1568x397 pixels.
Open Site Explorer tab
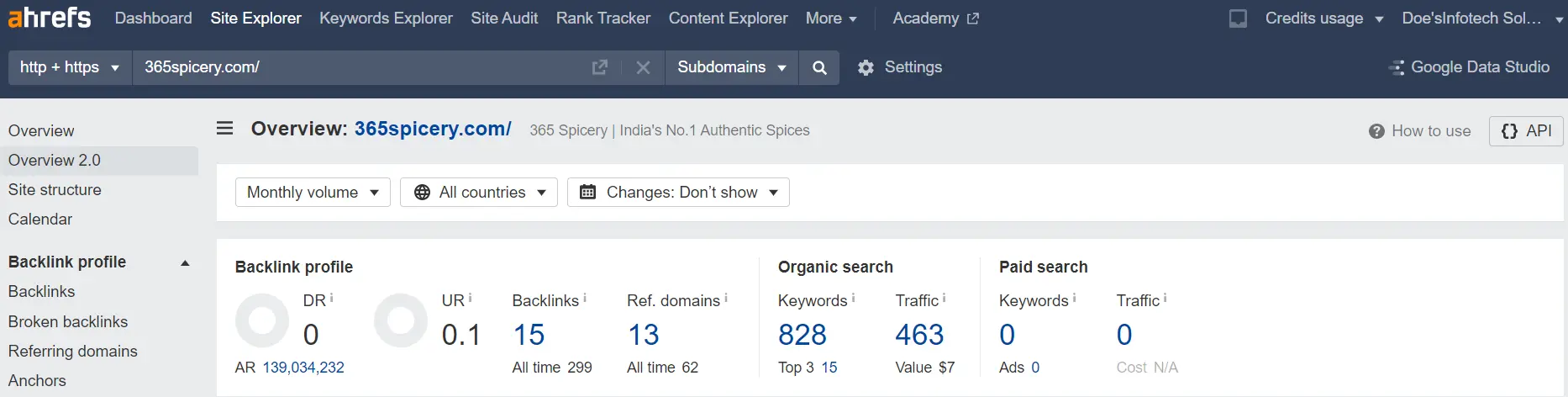(x=255, y=19)
